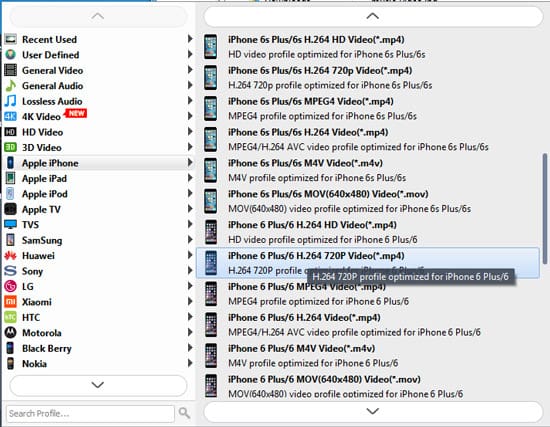Click the Search Profile input field
This screenshot has width=550, height=427.
[x=90, y=414]
